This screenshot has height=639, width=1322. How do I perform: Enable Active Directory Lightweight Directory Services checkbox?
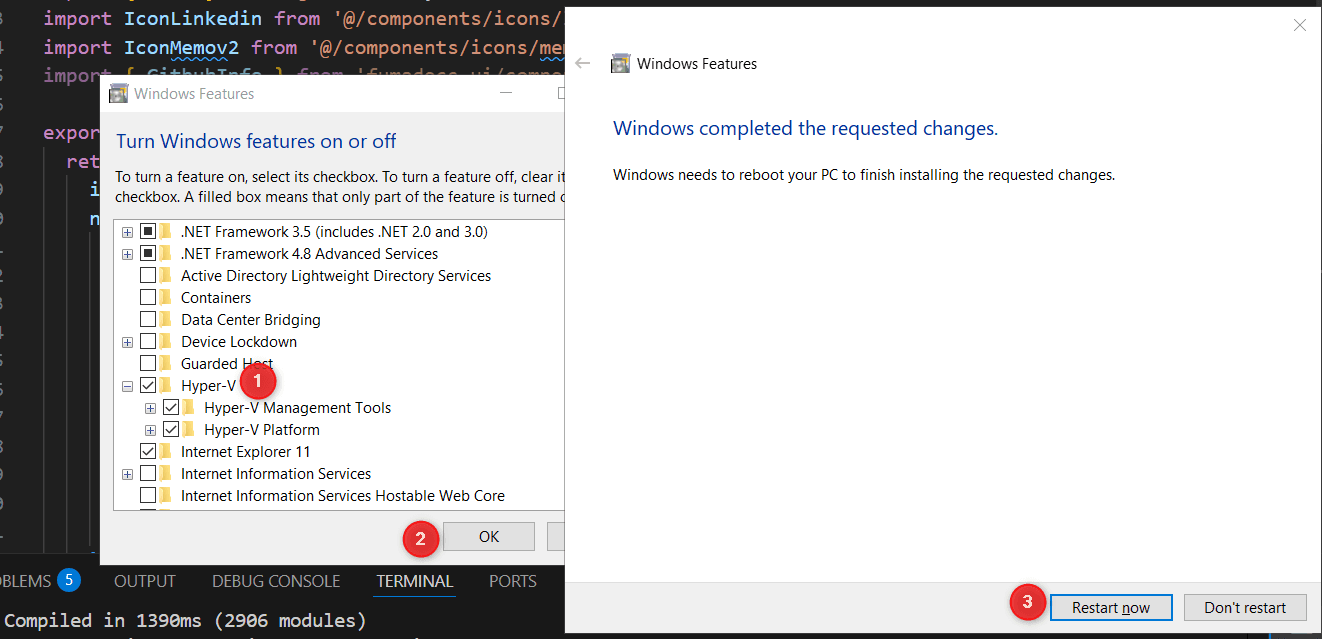pos(148,276)
